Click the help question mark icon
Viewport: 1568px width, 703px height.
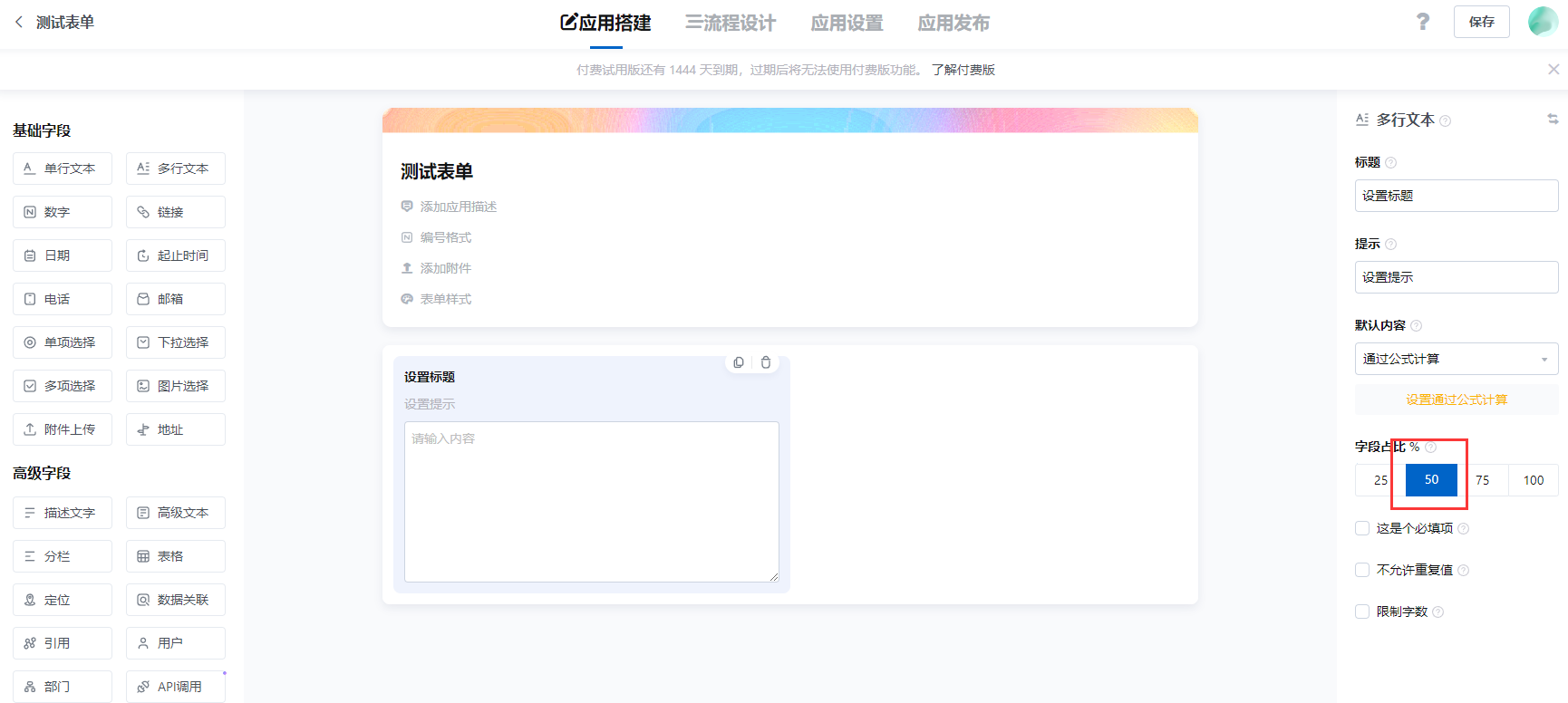[x=1423, y=22]
